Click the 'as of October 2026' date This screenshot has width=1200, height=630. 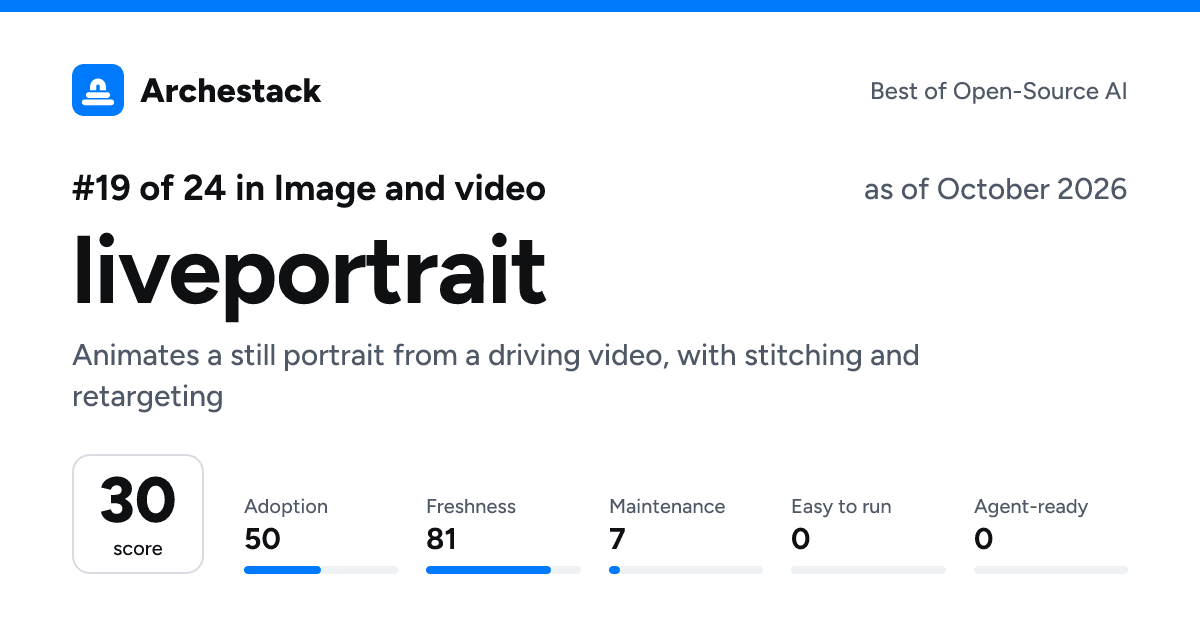point(996,189)
